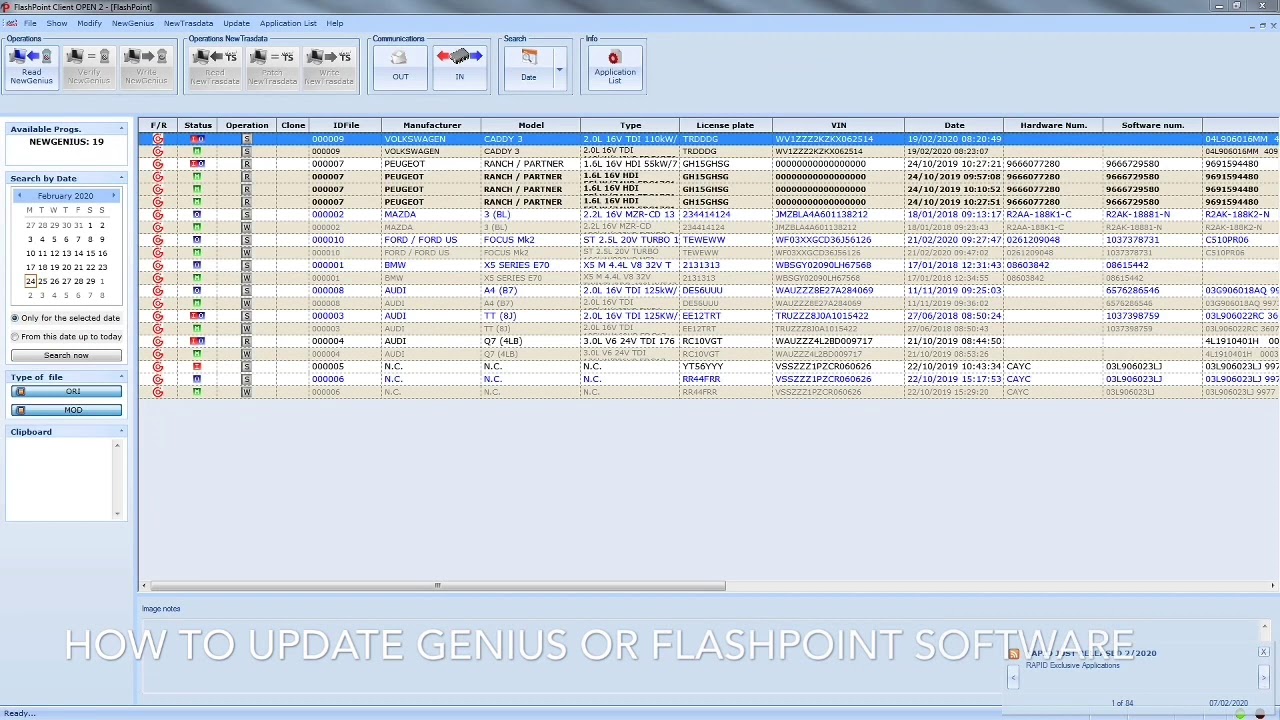Collapse the Available Progs. panel
1280x720 pixels.
(121, 129)
